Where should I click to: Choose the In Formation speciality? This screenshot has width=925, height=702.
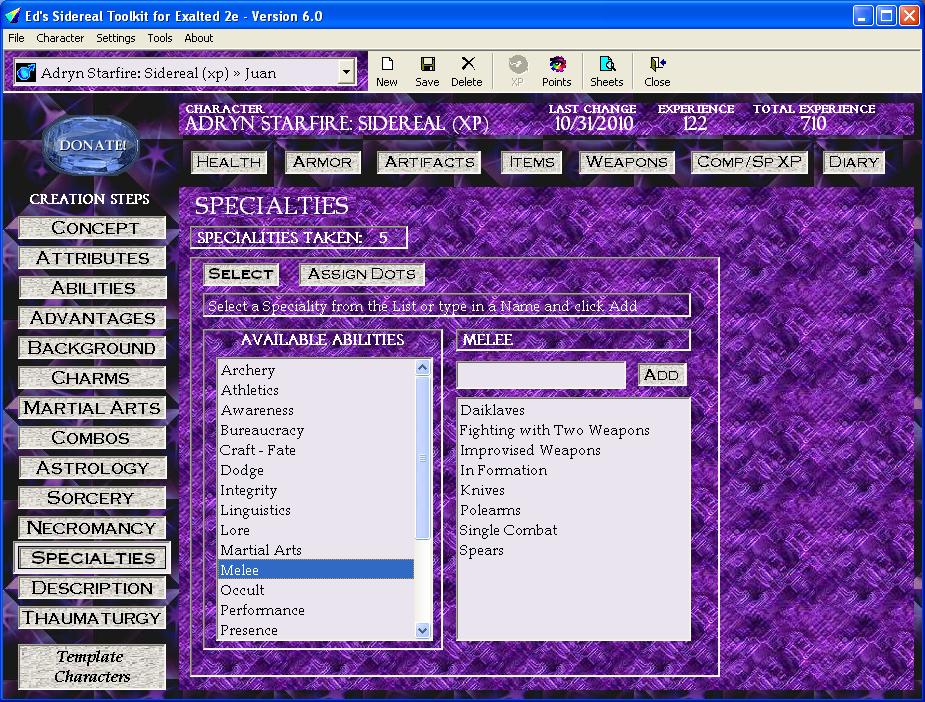pos(573,471)
